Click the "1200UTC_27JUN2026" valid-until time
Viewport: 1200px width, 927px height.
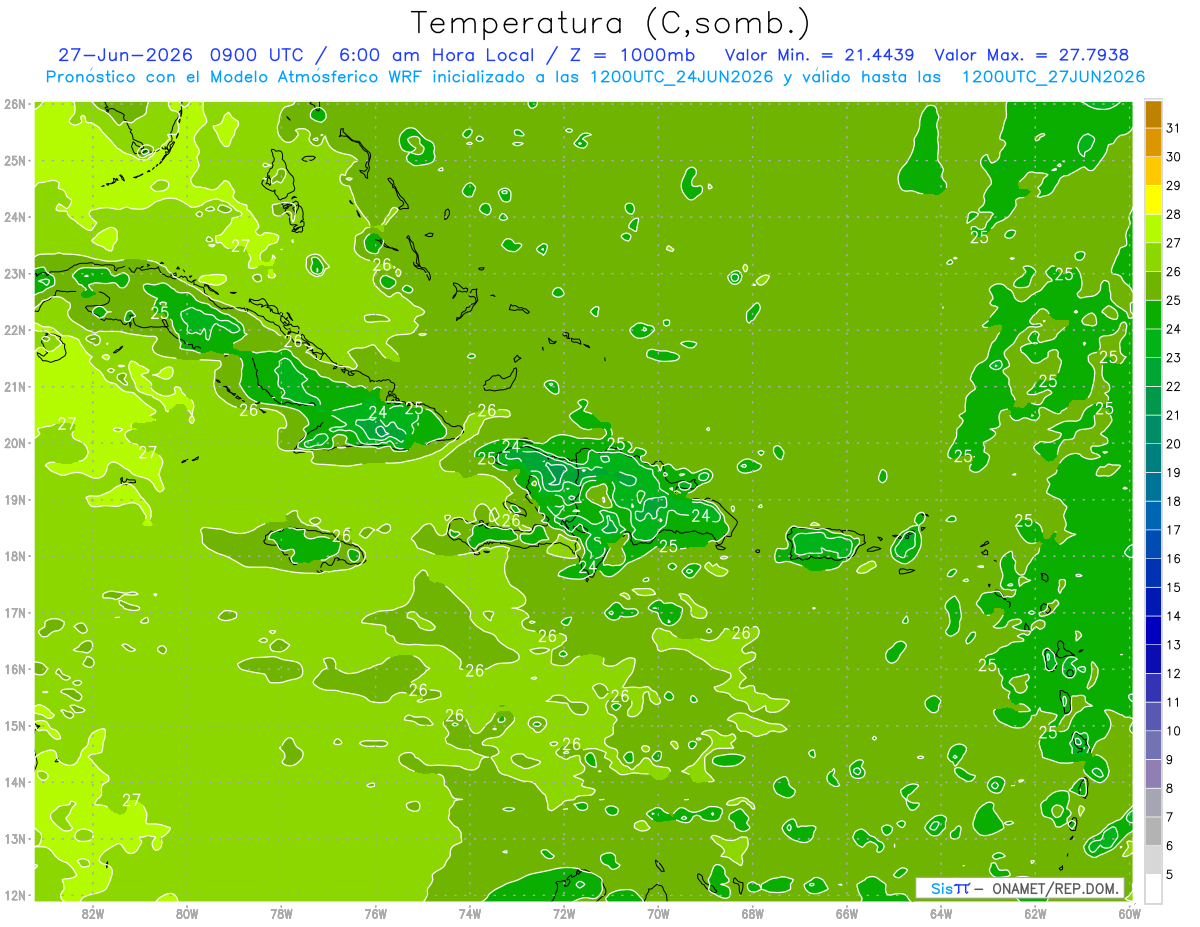point(1053,77)
